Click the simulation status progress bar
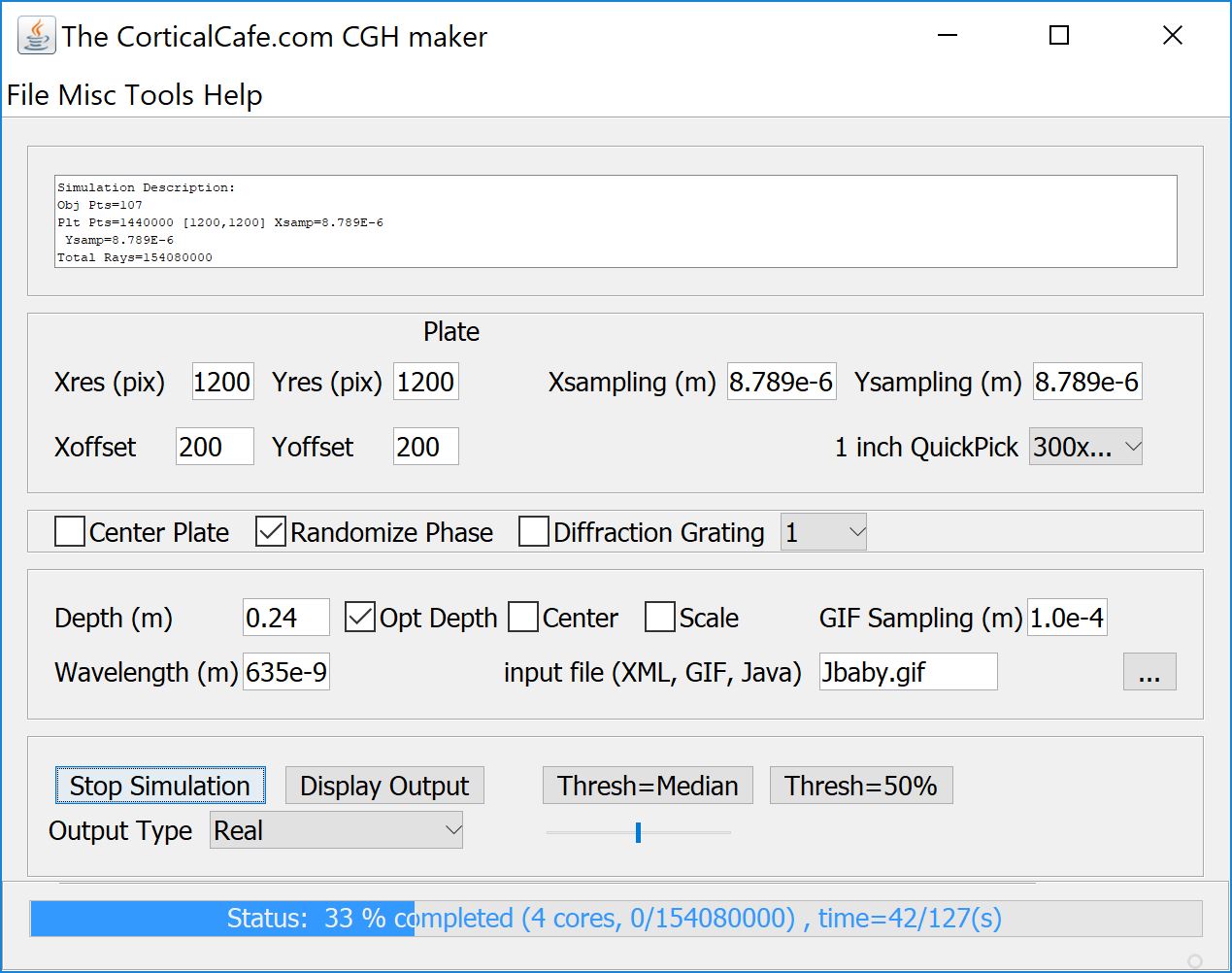 tap(616, 919)
